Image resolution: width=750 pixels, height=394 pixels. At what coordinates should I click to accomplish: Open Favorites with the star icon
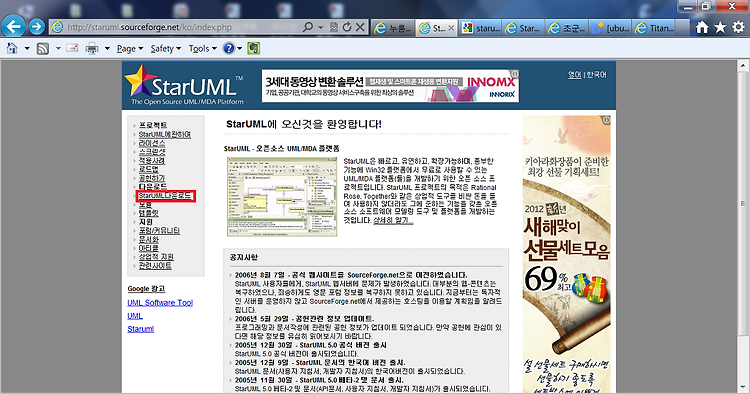(720, 28)
